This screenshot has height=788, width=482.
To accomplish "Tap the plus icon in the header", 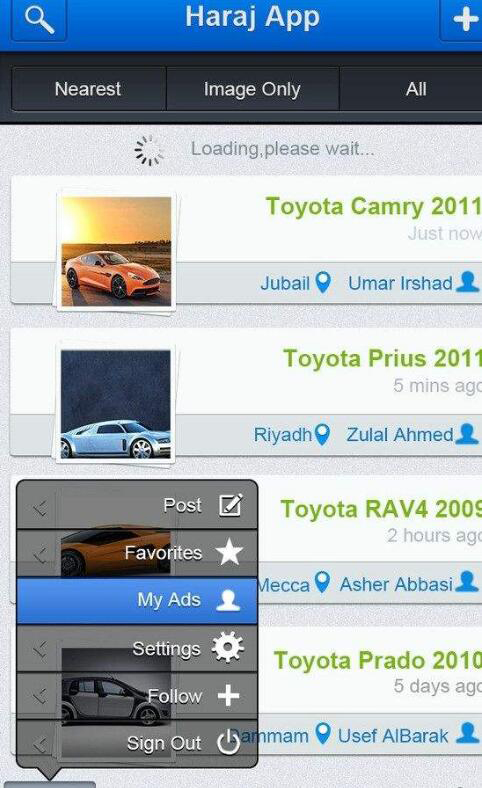I will coord(464,20).
